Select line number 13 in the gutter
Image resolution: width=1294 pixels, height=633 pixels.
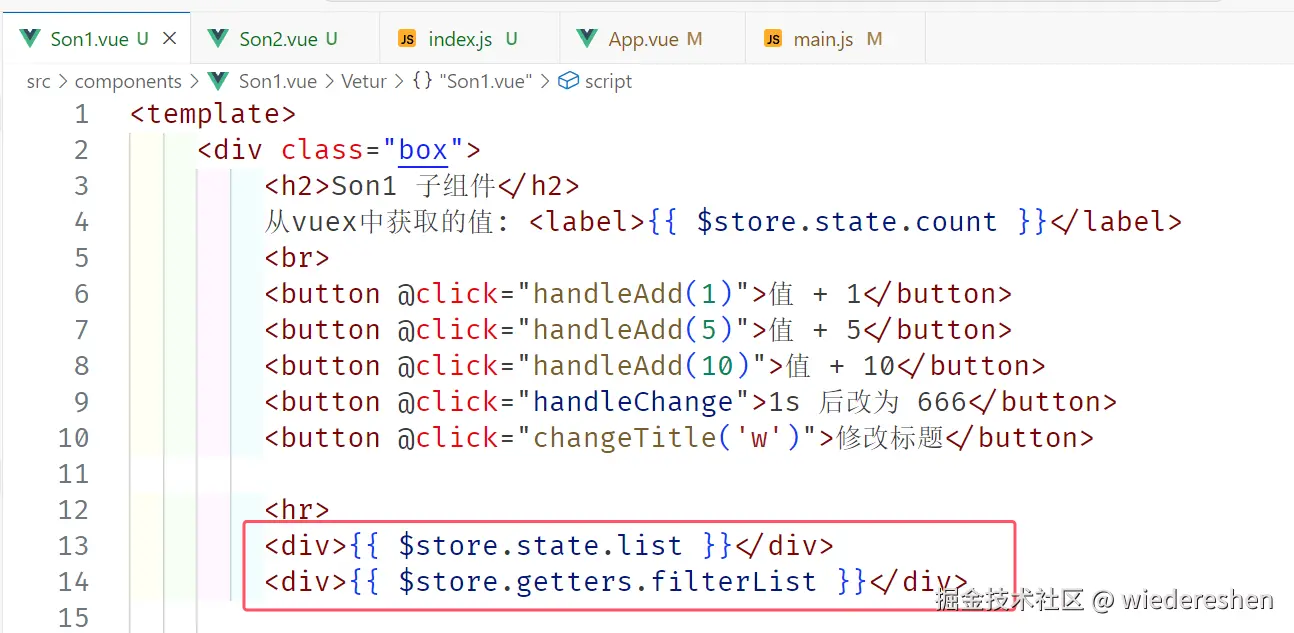[73, 545]
